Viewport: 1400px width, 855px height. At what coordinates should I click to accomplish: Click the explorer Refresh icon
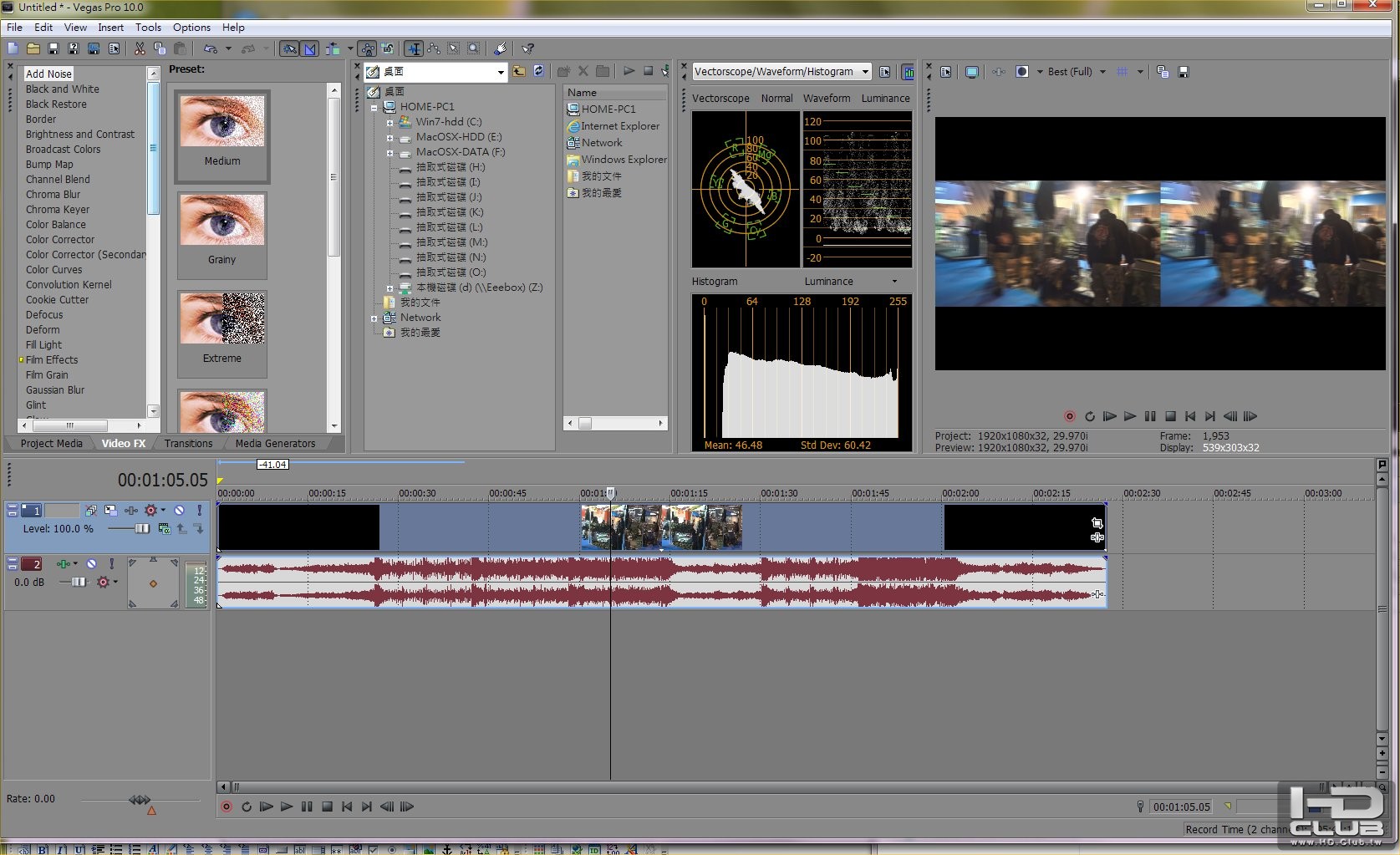[x=539, y=72]
